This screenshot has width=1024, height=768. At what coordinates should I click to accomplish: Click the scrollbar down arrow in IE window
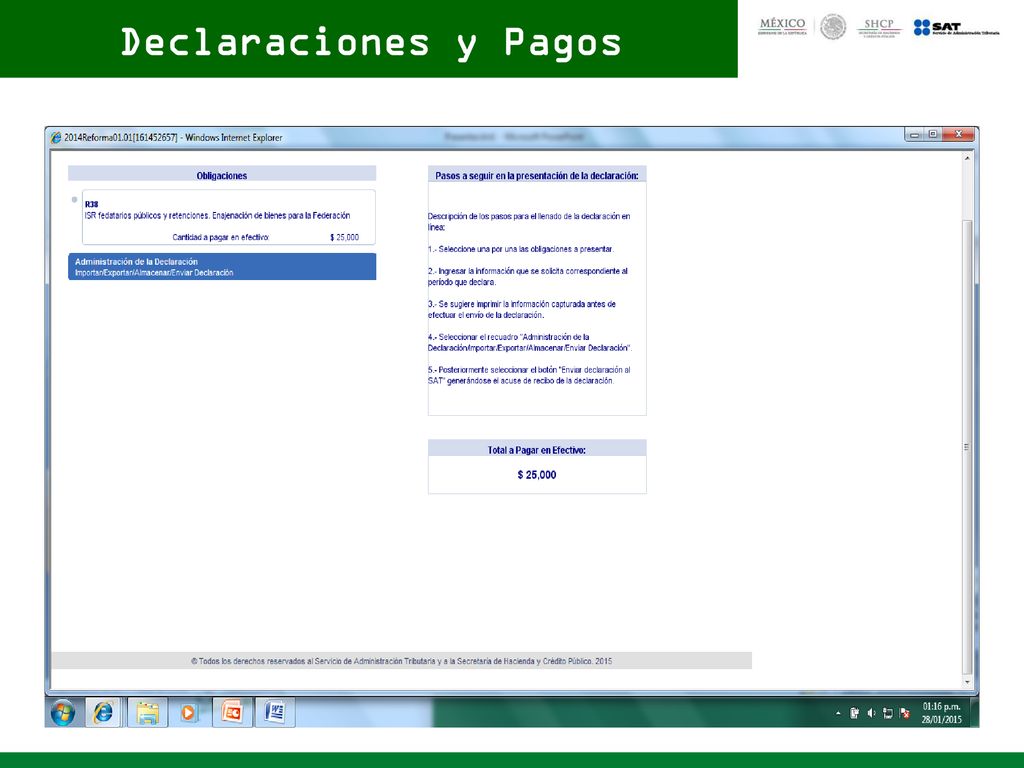tap(967, 682)
